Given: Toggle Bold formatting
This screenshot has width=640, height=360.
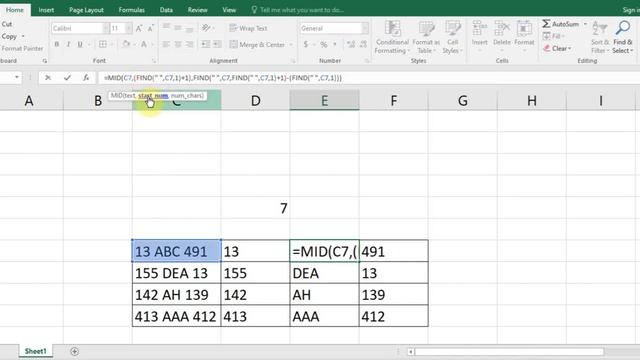Looking at the screenshot, I should 57,44.
